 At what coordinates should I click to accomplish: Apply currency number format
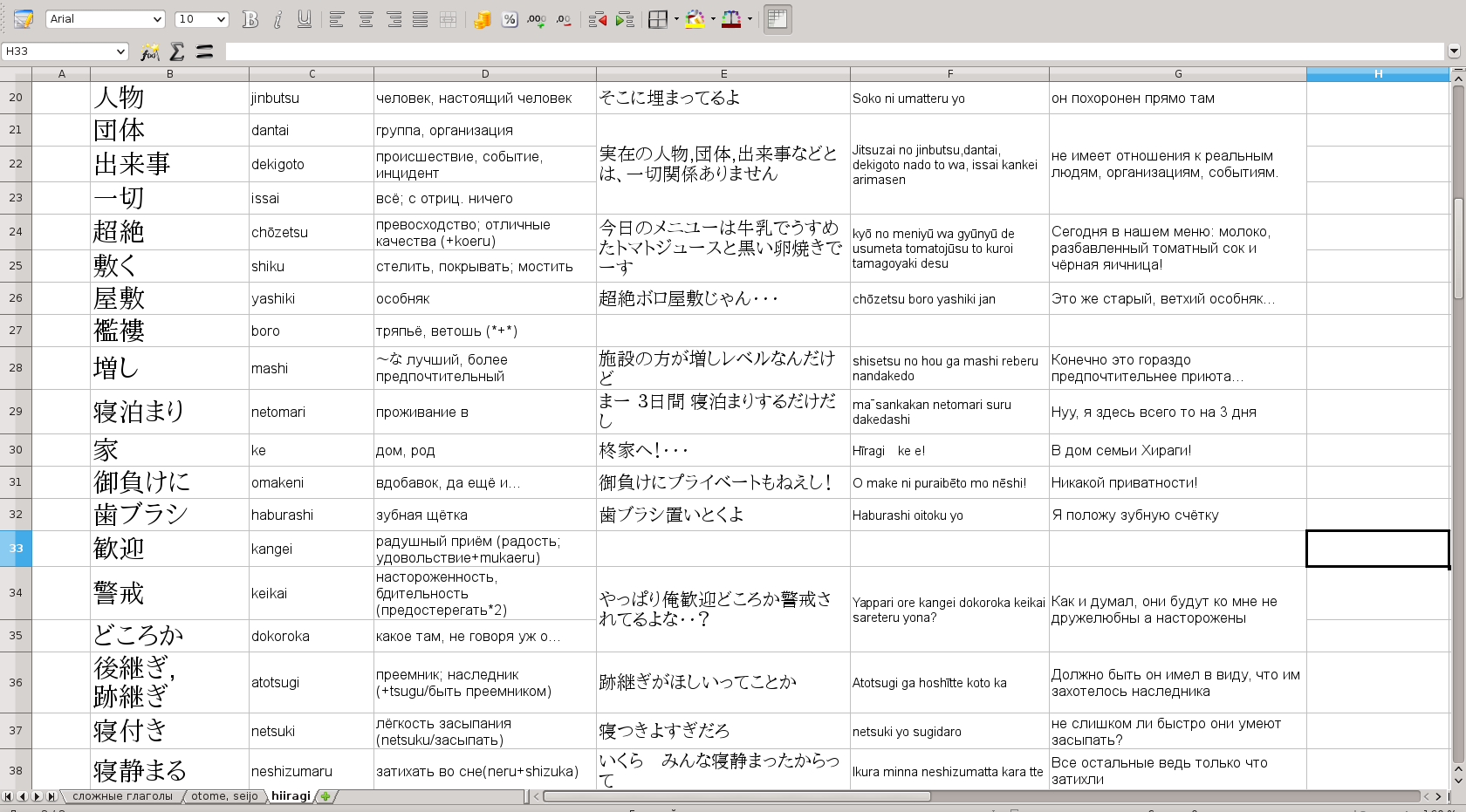482,19
